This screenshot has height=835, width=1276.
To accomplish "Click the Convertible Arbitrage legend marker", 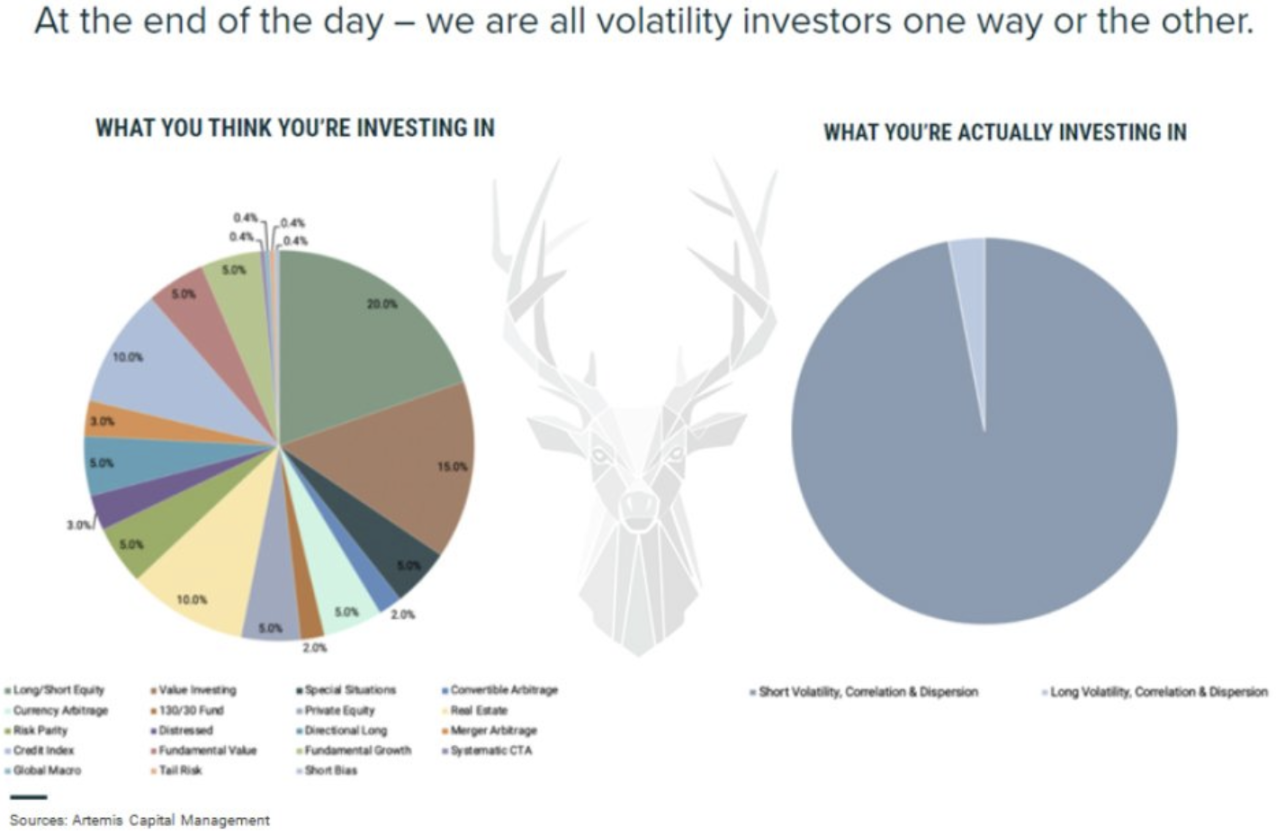I will [x=445, y=690].
